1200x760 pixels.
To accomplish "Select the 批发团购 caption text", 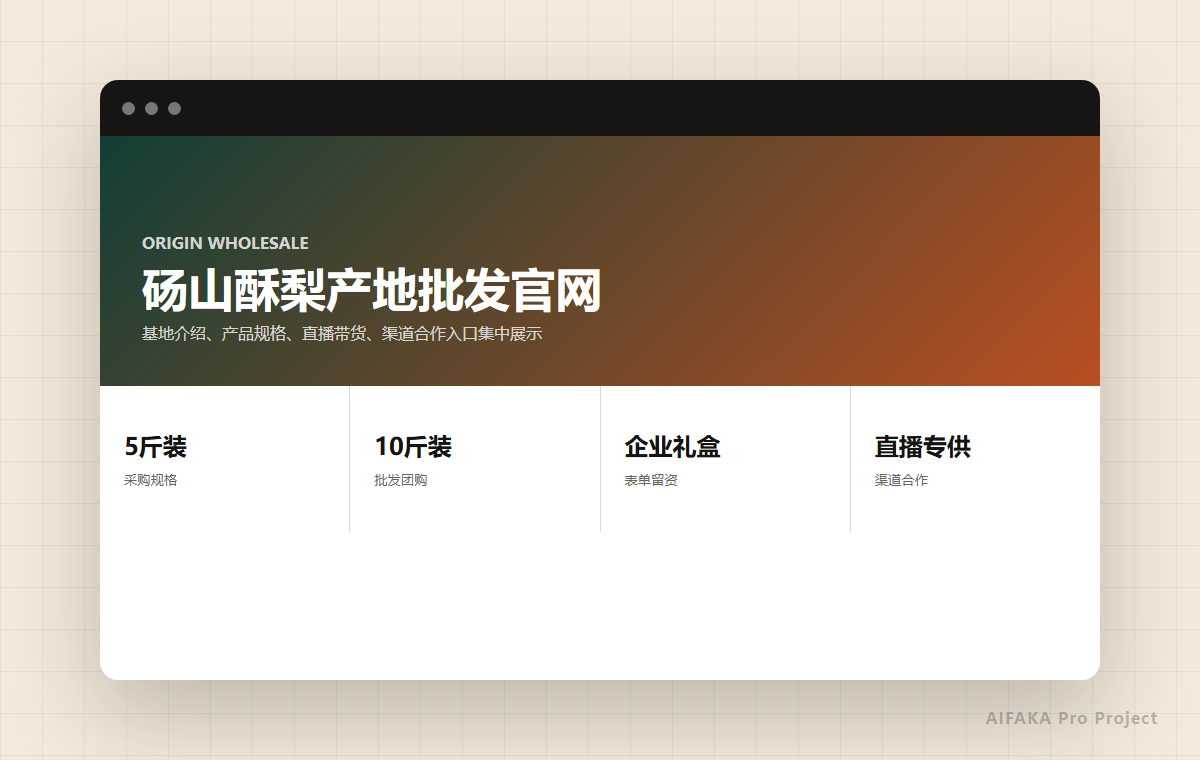I will coord(400,480).
